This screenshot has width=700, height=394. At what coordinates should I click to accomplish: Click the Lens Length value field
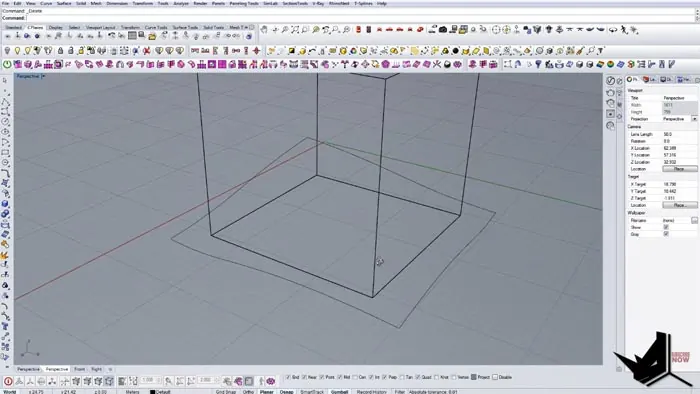coord(679,134)
